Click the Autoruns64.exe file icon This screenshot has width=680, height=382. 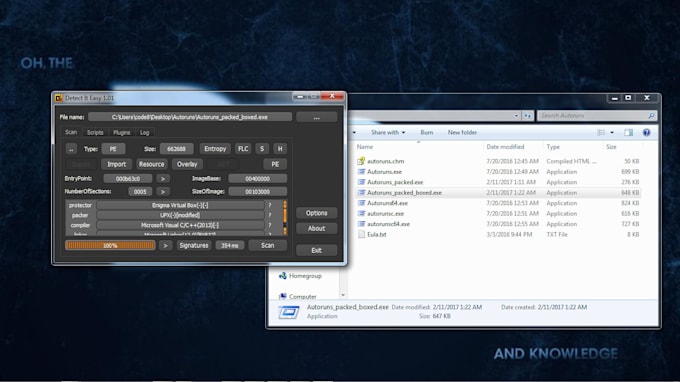[361, 203]
